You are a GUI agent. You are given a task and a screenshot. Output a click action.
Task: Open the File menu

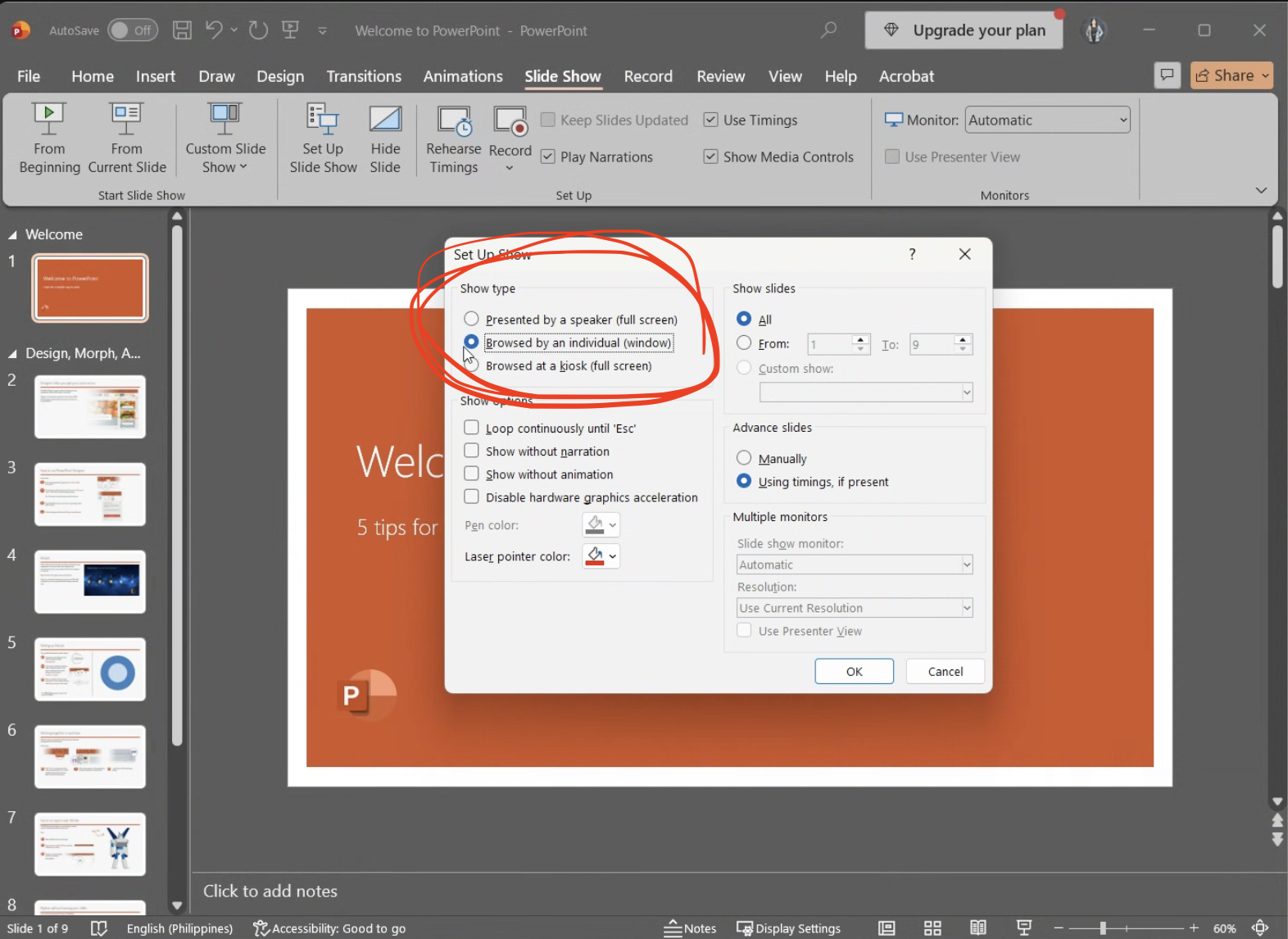(x=29, y=76)
